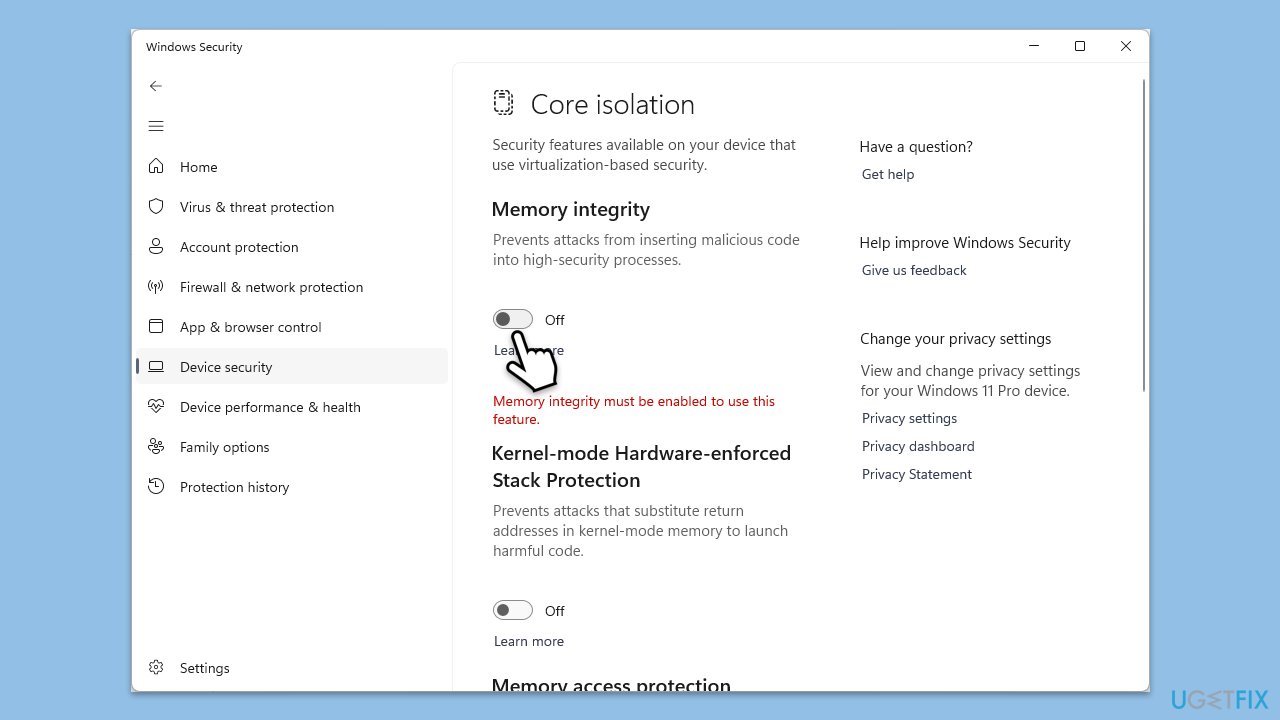Open the Family options people icon
Screen dimensions: 1280x720
click(156, 447)
